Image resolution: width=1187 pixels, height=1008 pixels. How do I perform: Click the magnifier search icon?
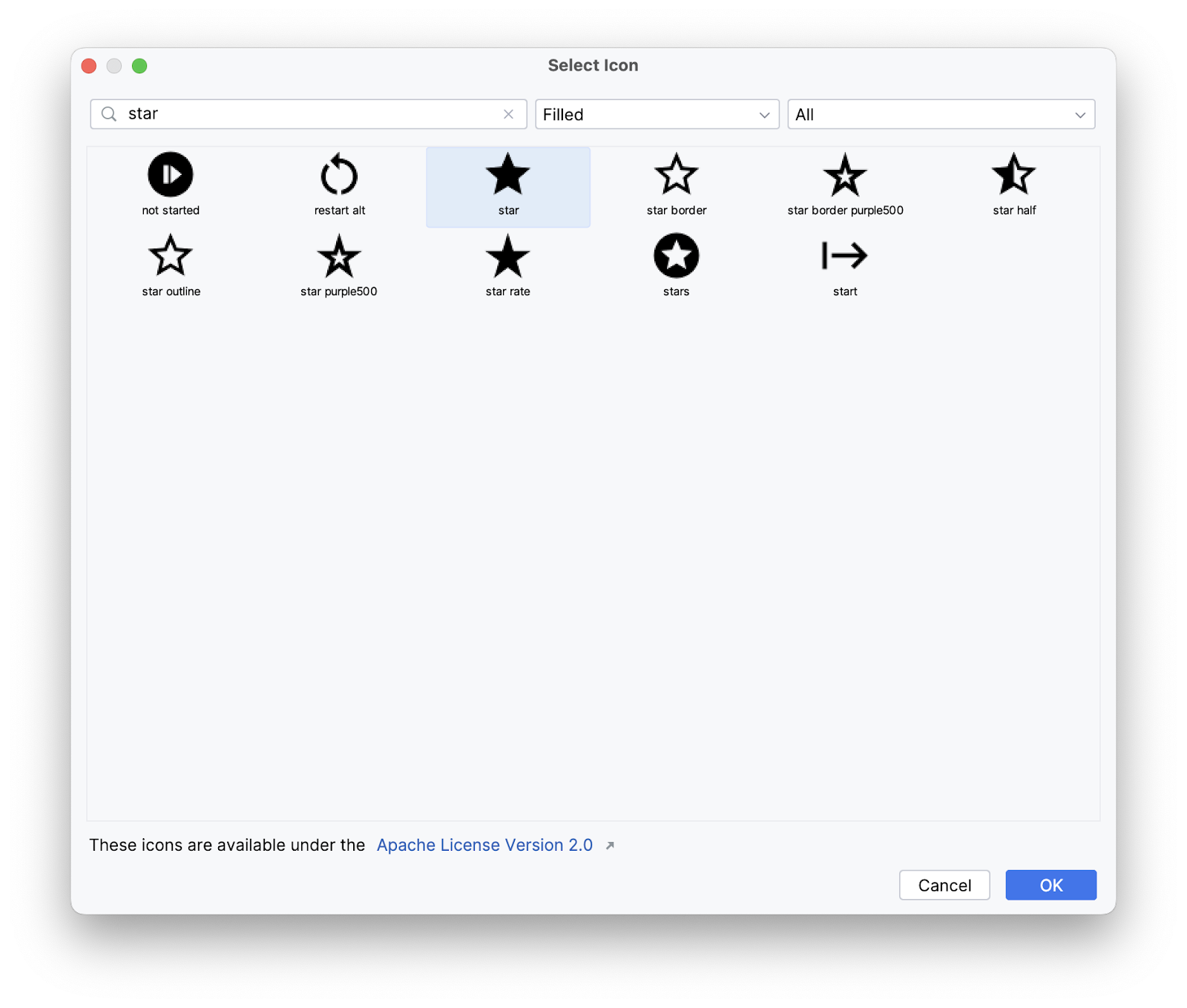point(109,114)
